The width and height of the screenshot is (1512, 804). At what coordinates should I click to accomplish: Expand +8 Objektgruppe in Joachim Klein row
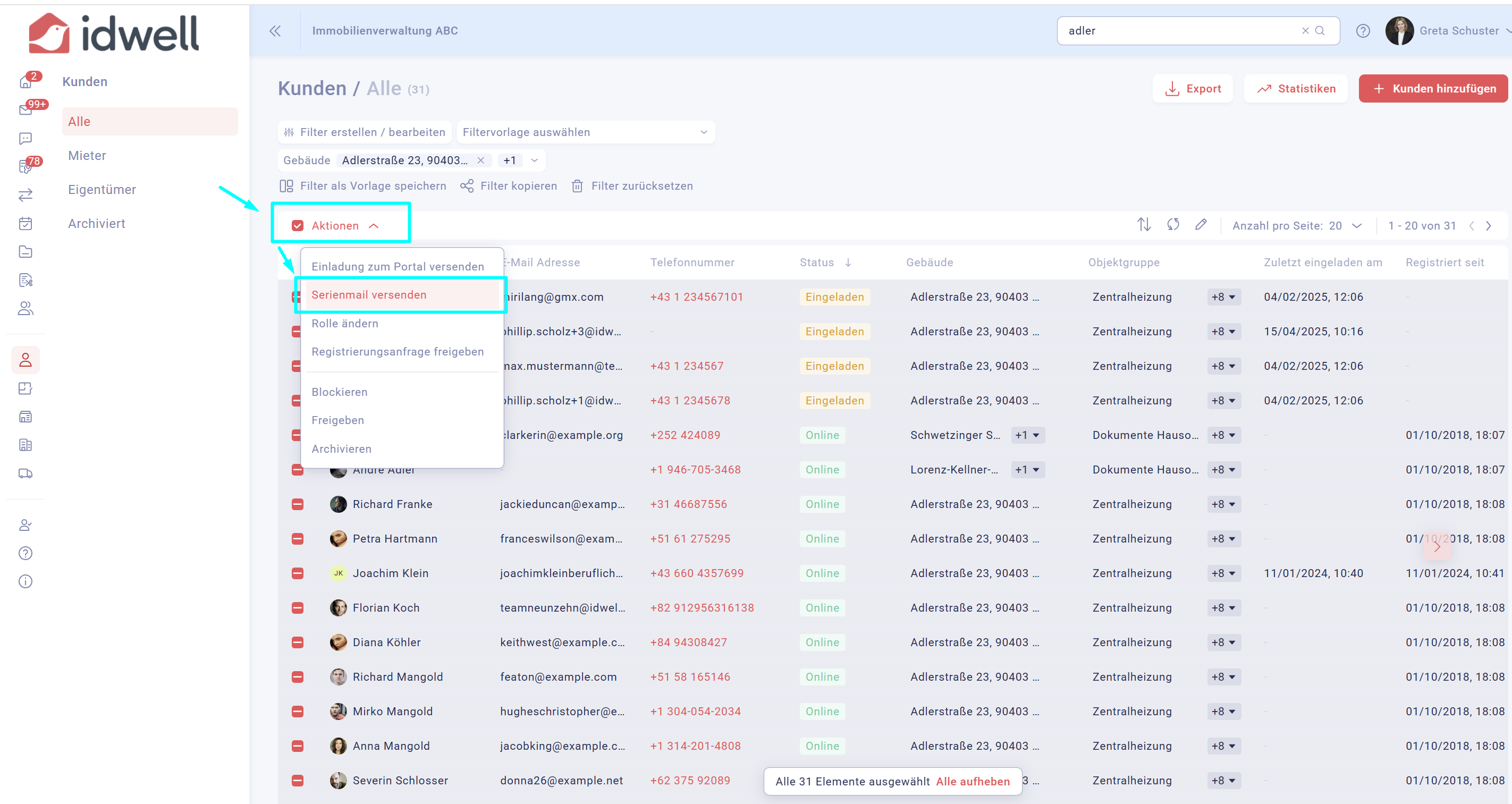tap(1224, 573)
